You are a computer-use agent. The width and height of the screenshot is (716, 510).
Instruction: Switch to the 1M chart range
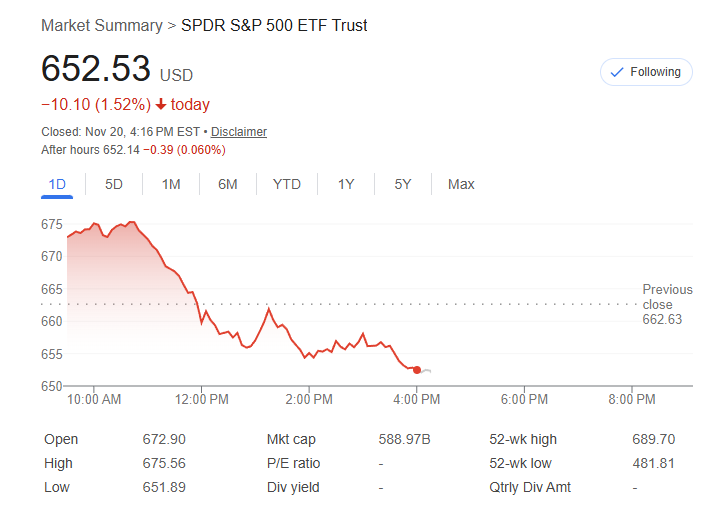tap(171, 184)
